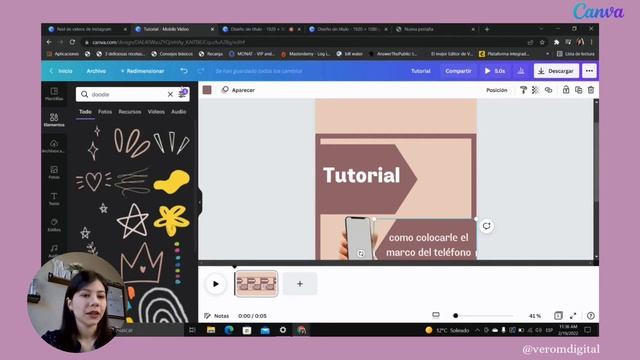This screenshot has width=640, height=360.
Task: Open a new browser tab with plus
Action: 487,29
